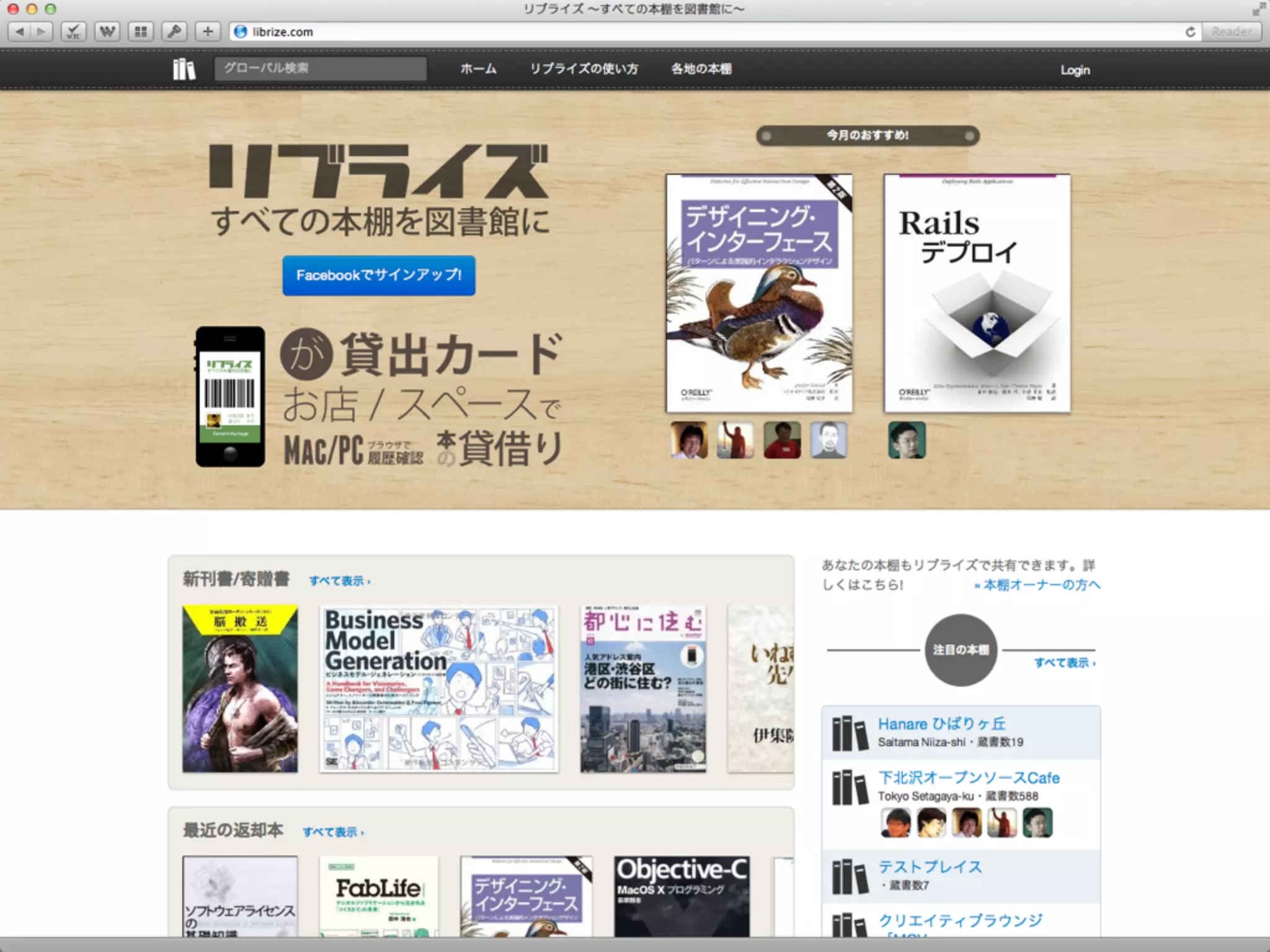
Task: Click the second avatar under デザイニング・インターフェース book
Action: coord(735,440)
